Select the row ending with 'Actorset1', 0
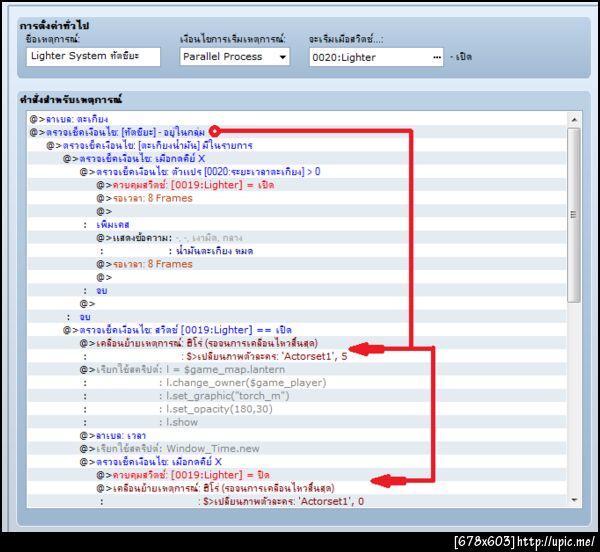Screen dimensions: 600x552 click(297, 502)
